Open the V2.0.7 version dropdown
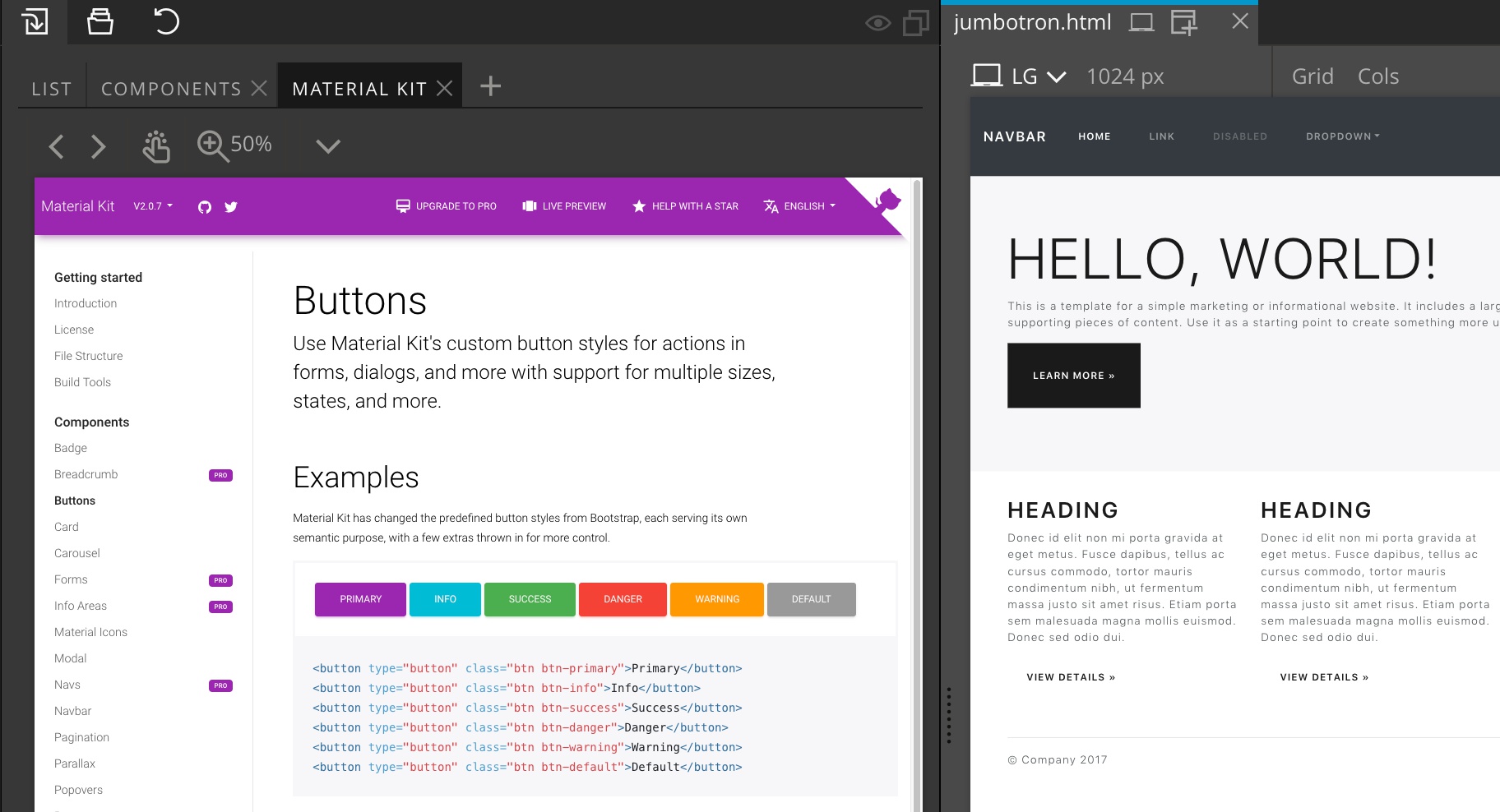Viewport: 1500px width, 812px height. [x=153, y=206]
